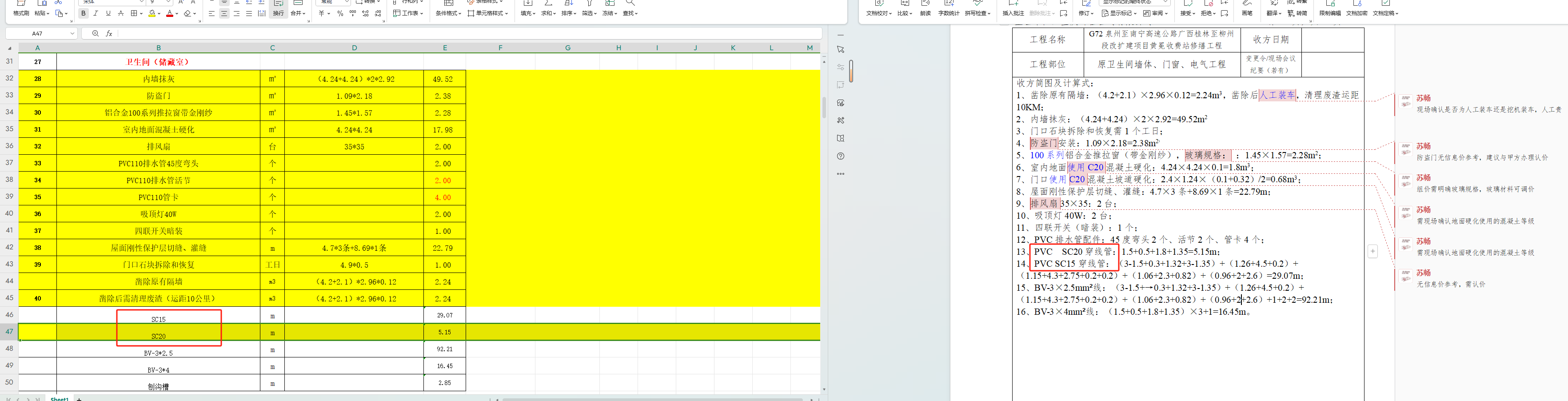
Task: Toggle center horizontal alignment
Action: tap(224, 13)
